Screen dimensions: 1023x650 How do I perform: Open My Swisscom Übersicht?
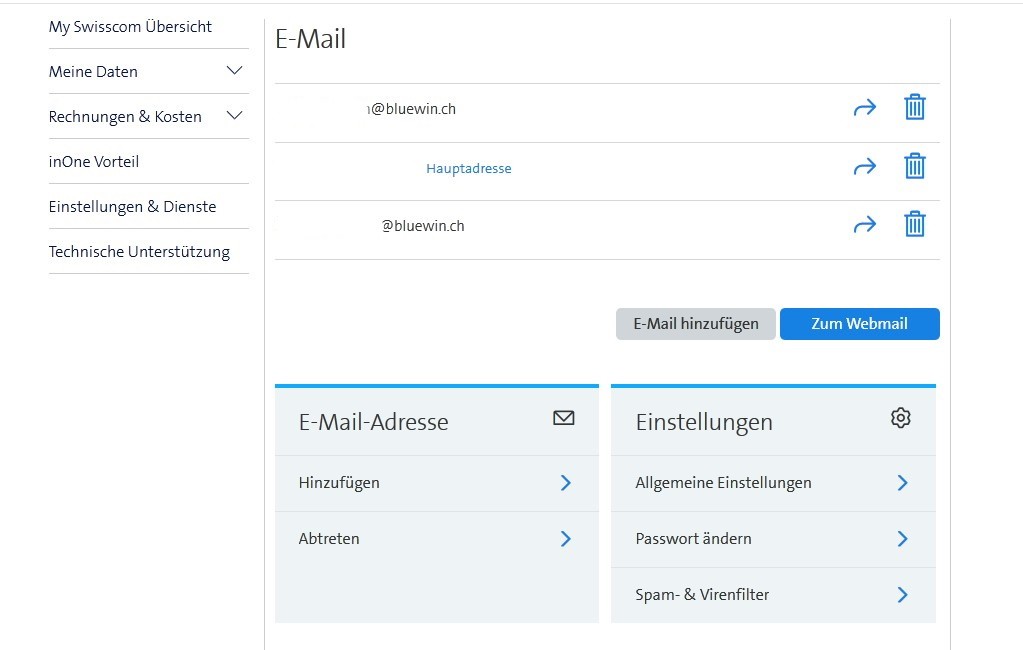[130, 26]
